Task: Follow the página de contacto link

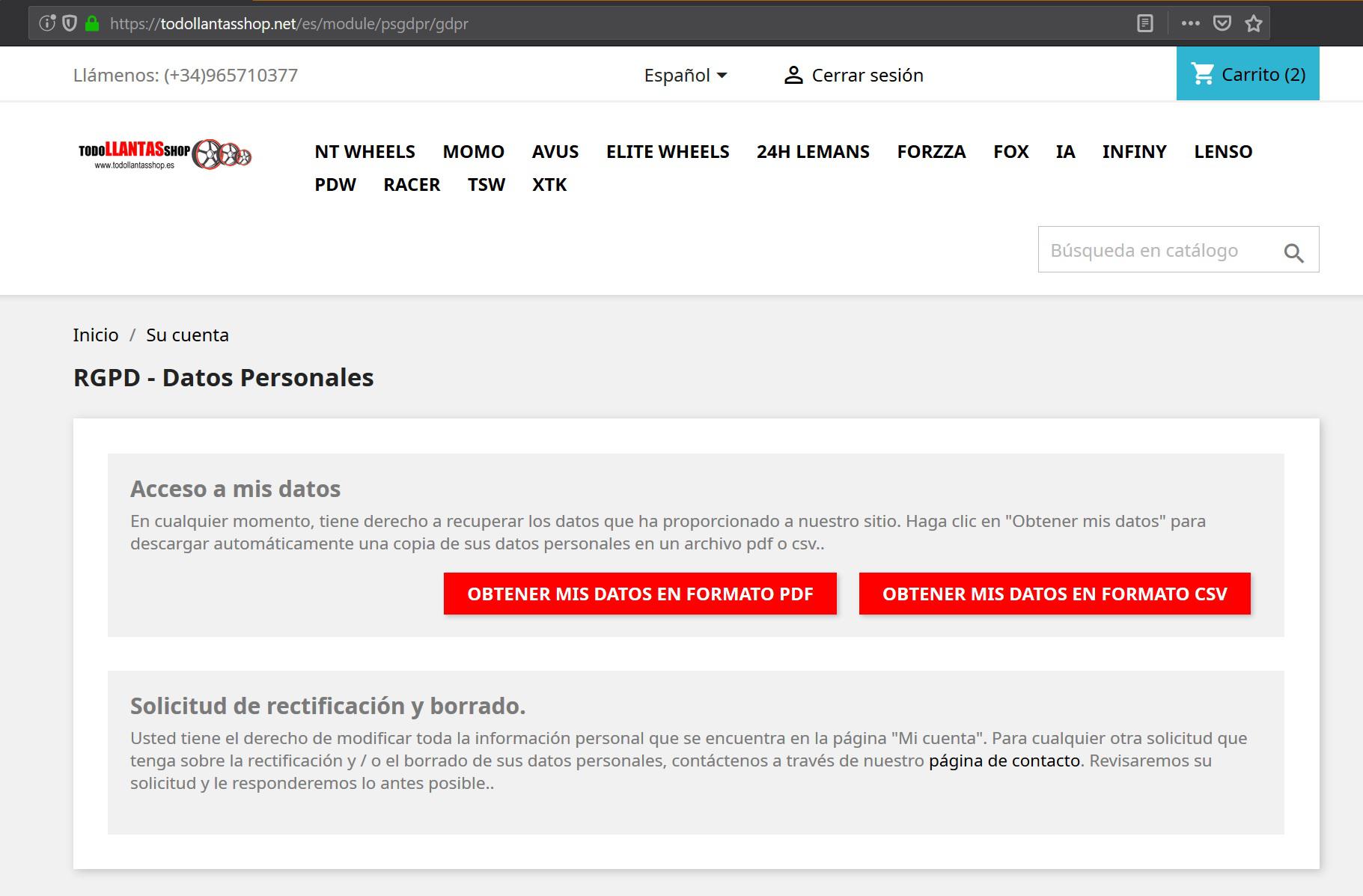Action: (x=1004, y=761)
